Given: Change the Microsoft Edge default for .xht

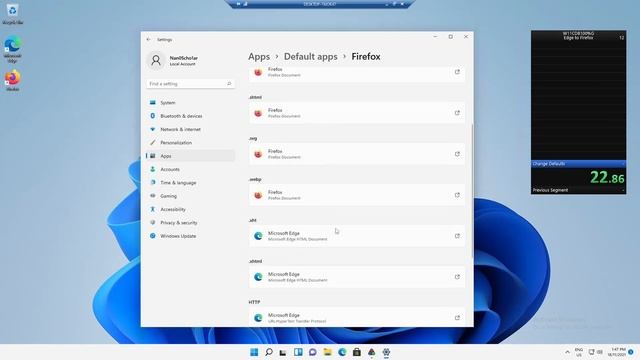Looking at the screenshot, I should 357,236.
